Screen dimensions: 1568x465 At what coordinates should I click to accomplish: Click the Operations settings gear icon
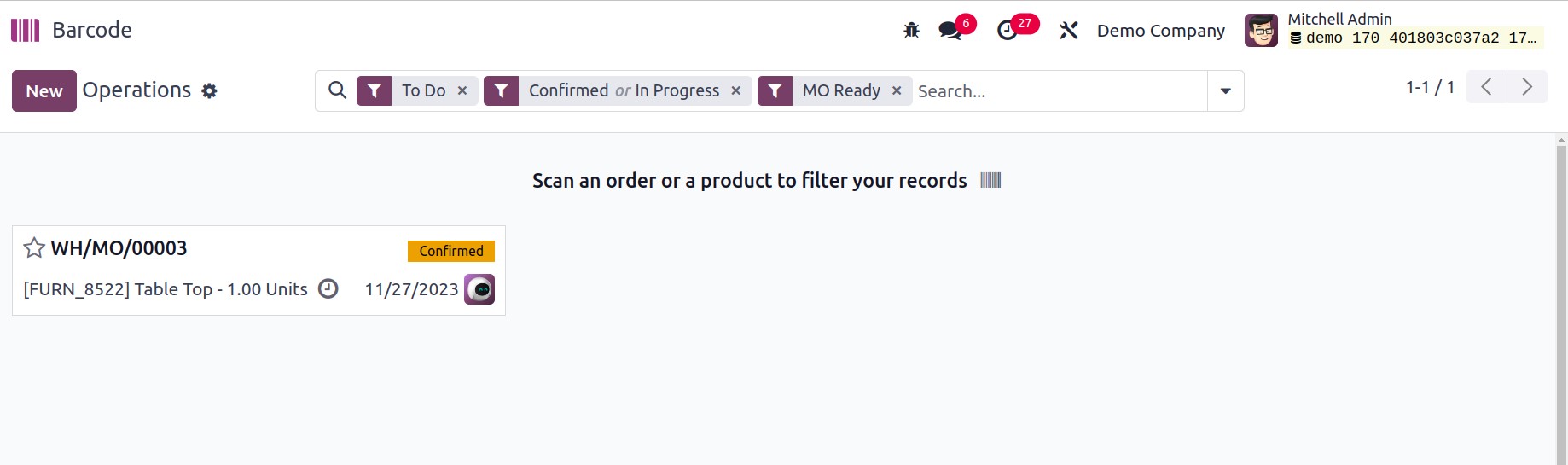[209, 90]
